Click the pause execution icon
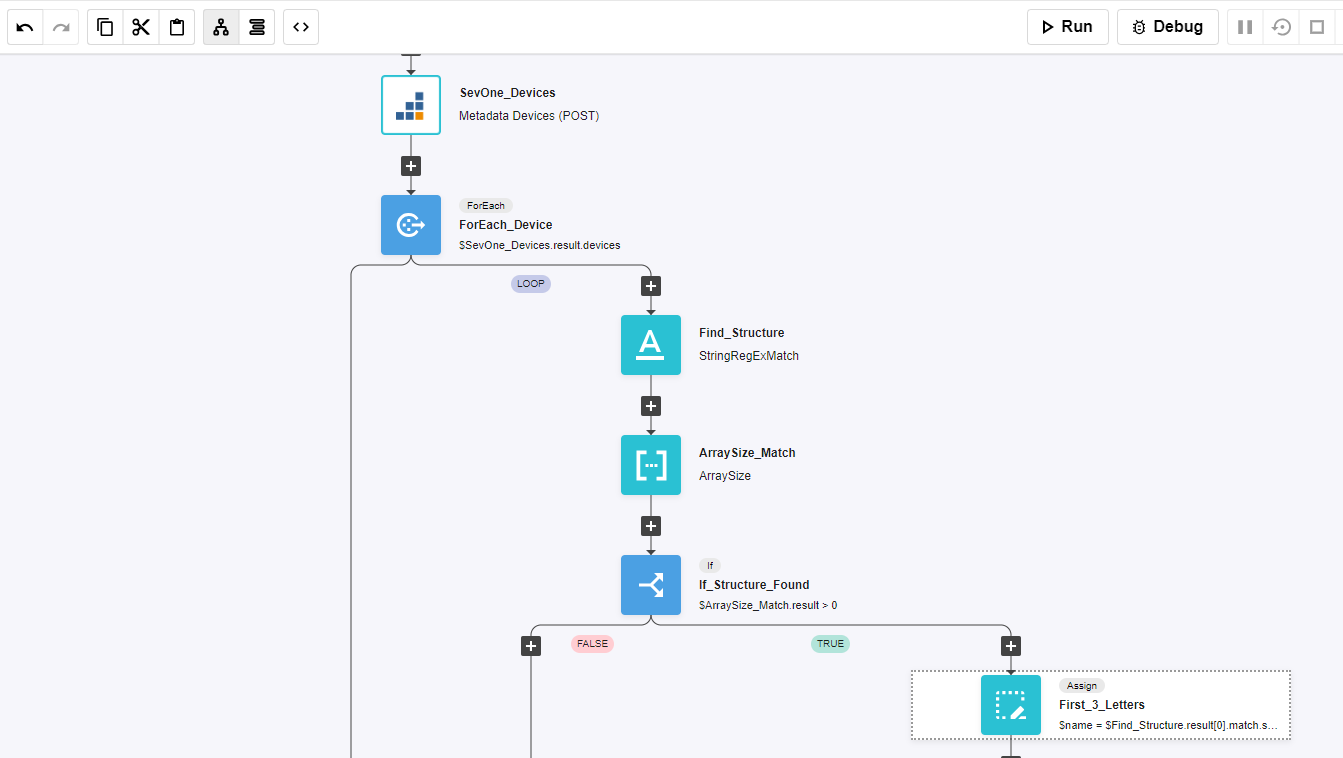Viewport: 1343px width, 758px height. pyautogui.click(x=1245, y=27)
